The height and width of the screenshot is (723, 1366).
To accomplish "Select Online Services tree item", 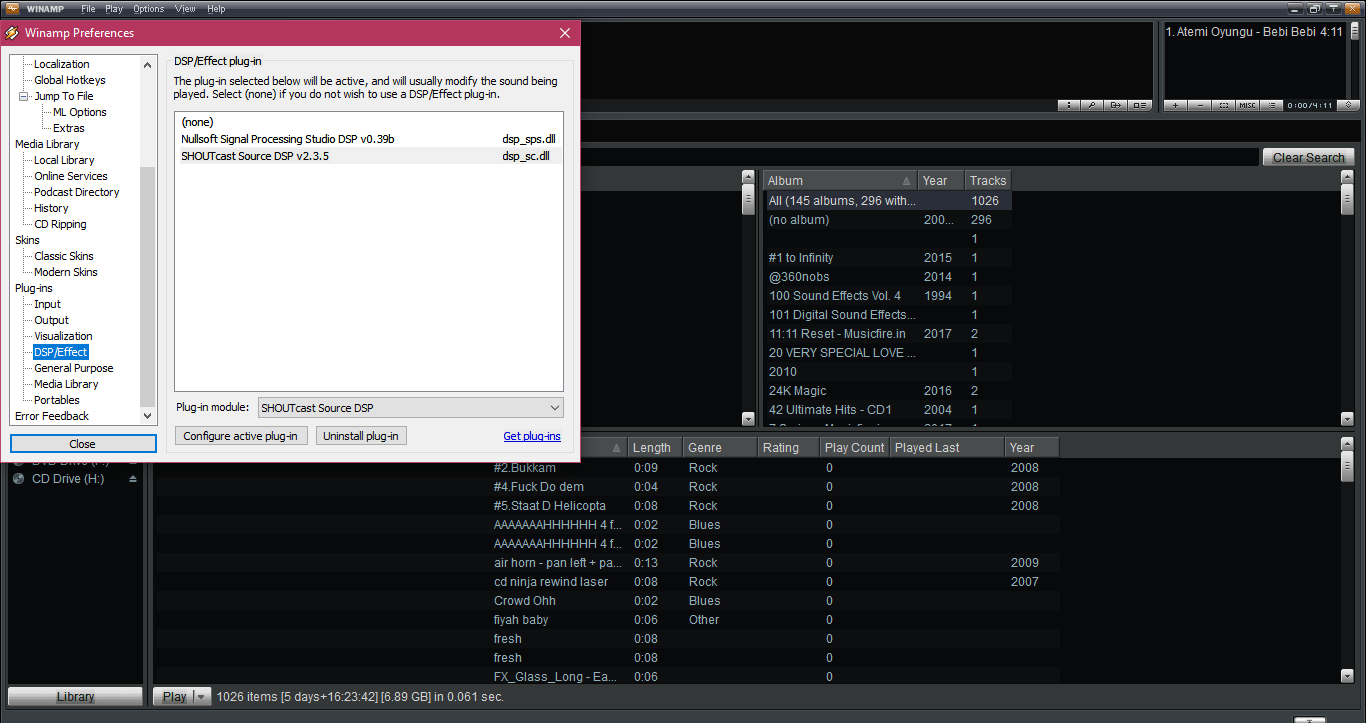I will [x=71, y=176].
